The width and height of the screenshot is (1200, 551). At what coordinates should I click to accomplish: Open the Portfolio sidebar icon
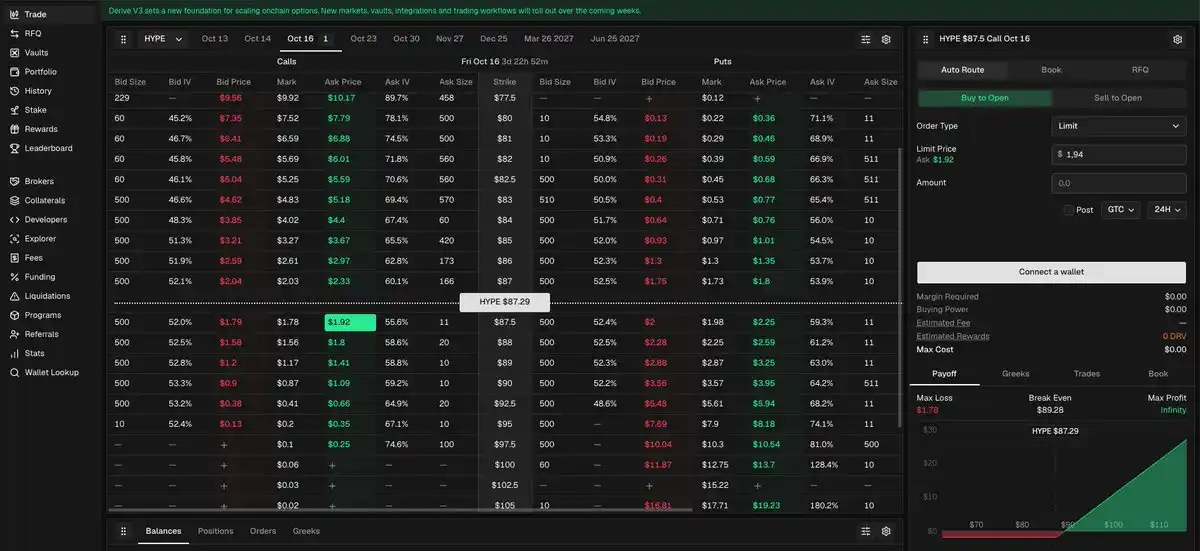tap(14, 72)
